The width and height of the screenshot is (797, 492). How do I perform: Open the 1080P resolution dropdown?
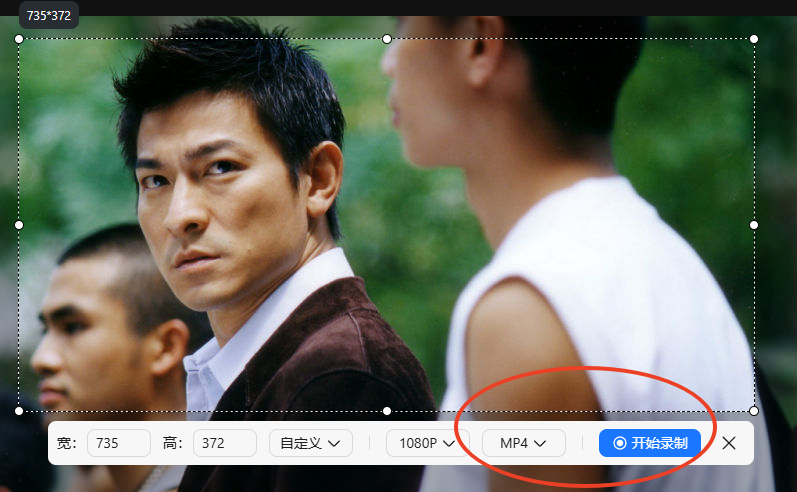[x=427, y=443]
